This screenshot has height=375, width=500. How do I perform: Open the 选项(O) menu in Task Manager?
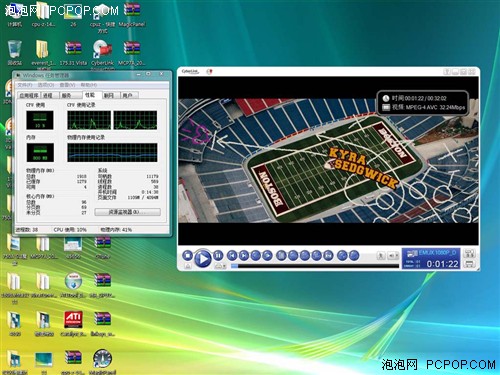click(x=46, y=85)
